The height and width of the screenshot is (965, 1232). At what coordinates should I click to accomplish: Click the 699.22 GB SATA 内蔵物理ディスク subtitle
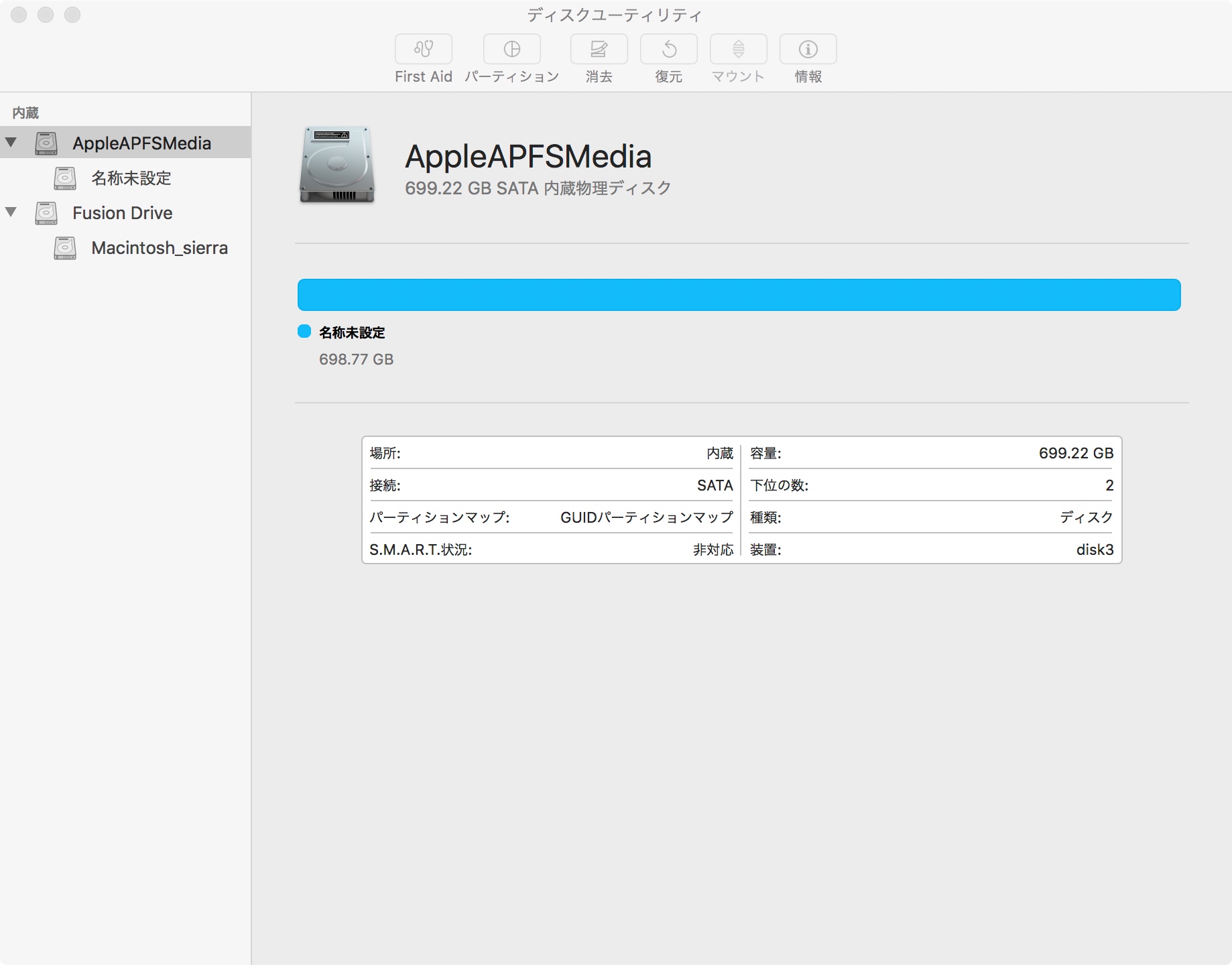tap(538, 188)
